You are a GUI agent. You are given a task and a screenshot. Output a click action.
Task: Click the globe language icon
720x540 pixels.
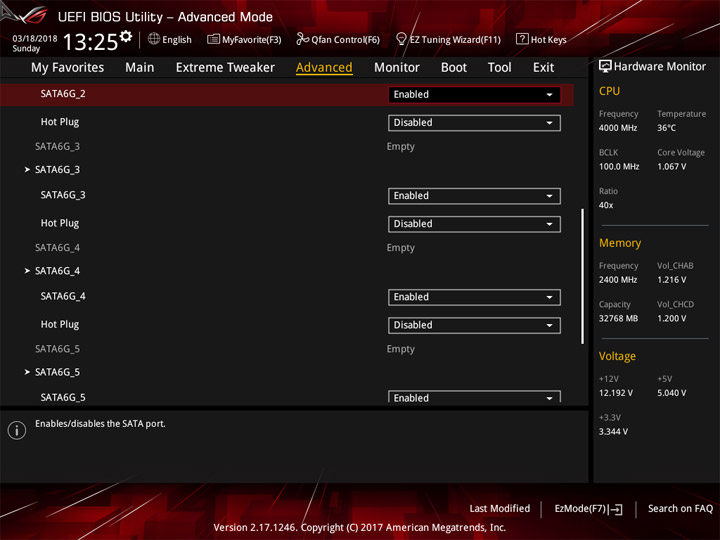click(x=154, y=39)
